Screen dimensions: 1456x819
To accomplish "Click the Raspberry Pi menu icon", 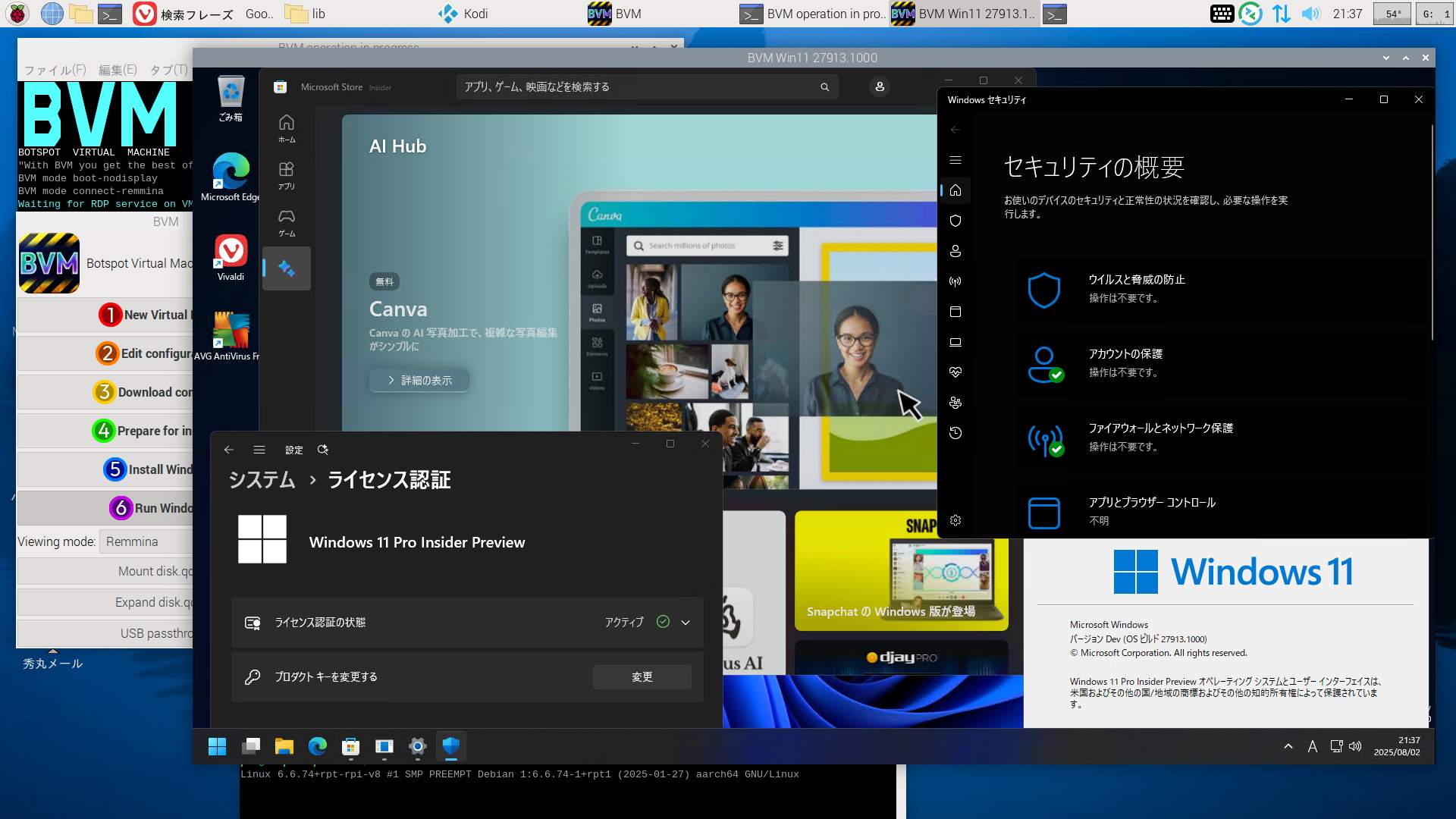I will click(17, 14).
